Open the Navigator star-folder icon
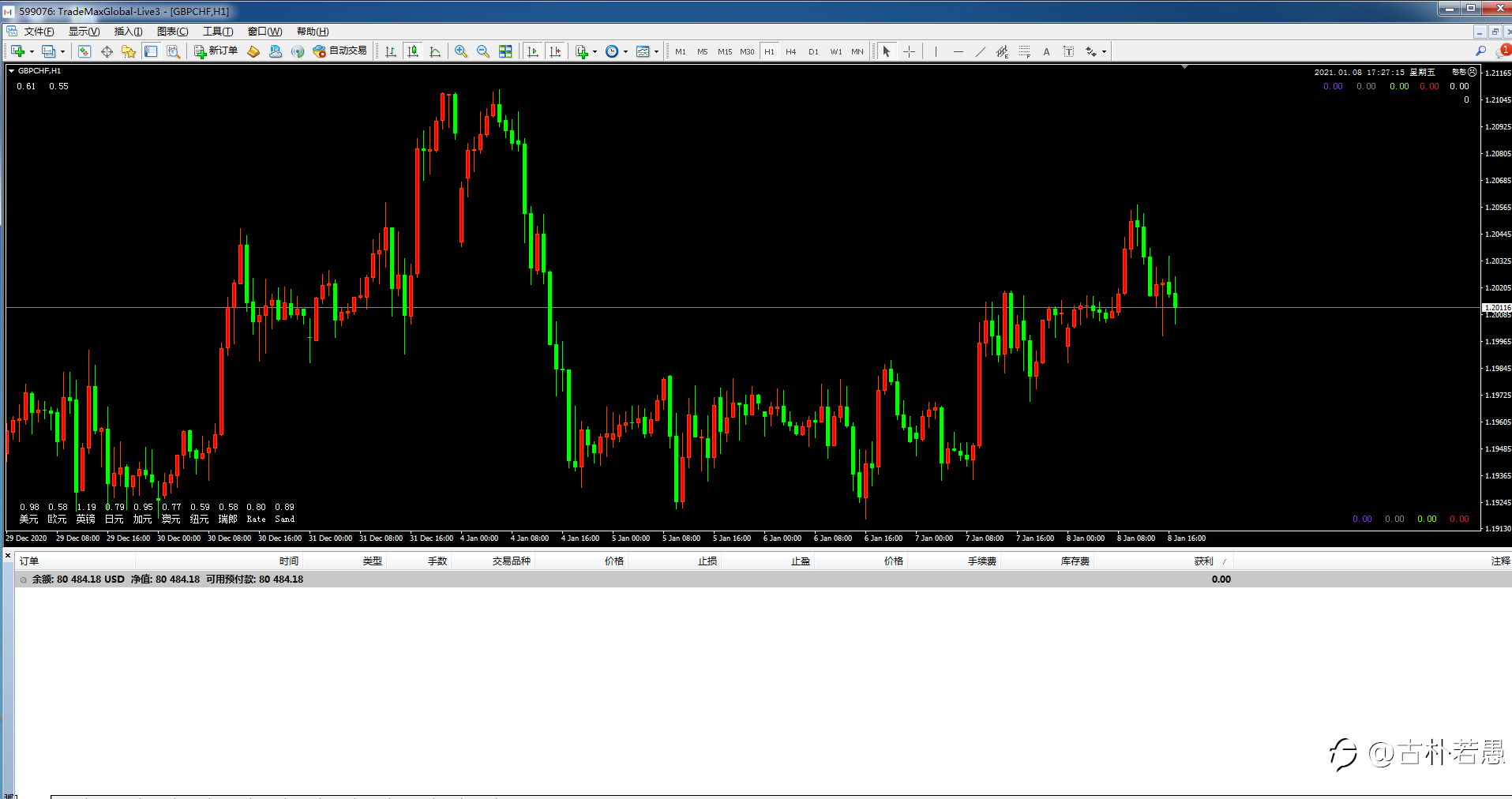This screenshot has width=1512, height=799. click(x=129, y=51)
